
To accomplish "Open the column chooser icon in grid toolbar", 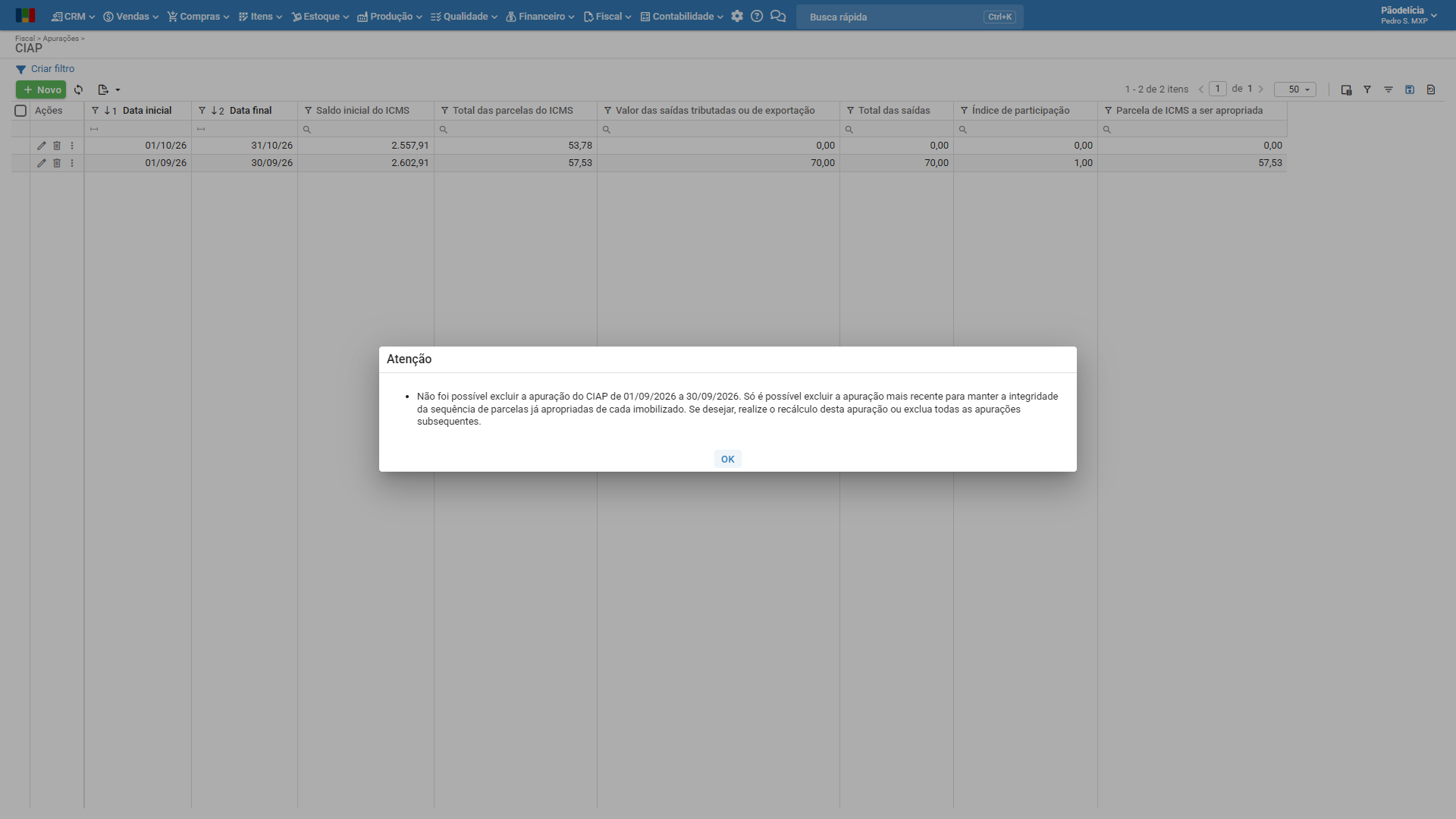I will [x=1346, y=89].
